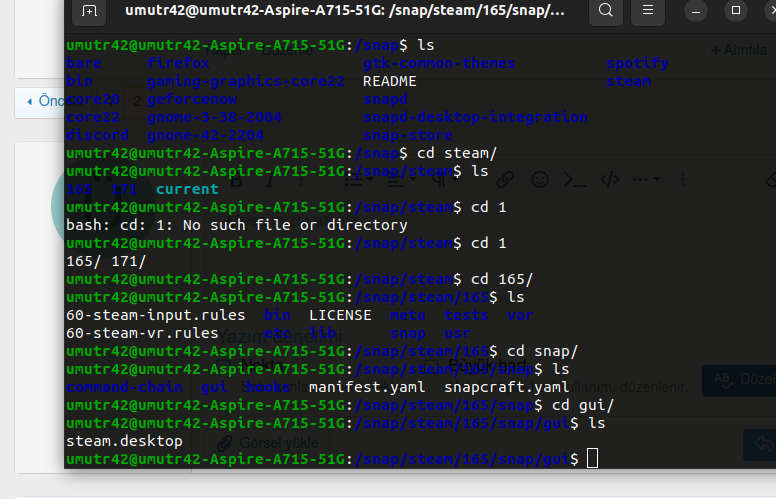Click the reply arrow button
Screen dimensions: 776x499
click(760, 444)
